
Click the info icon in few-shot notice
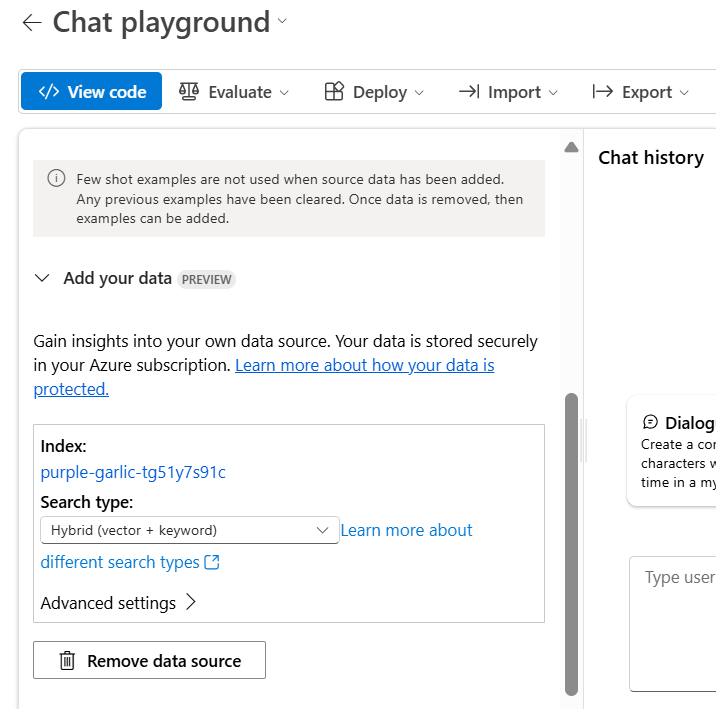coord(57,178)
